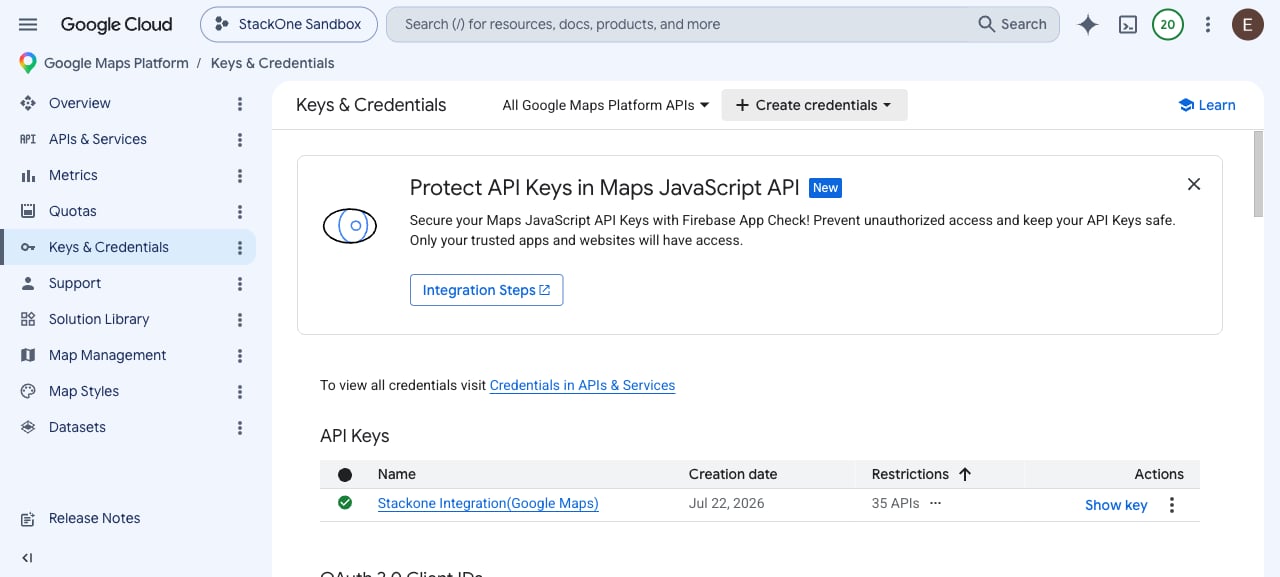Open the more options dots beside Support
Image resolution: width=1280 pixels, height=577 pixels.
click(x=240, y=284)
